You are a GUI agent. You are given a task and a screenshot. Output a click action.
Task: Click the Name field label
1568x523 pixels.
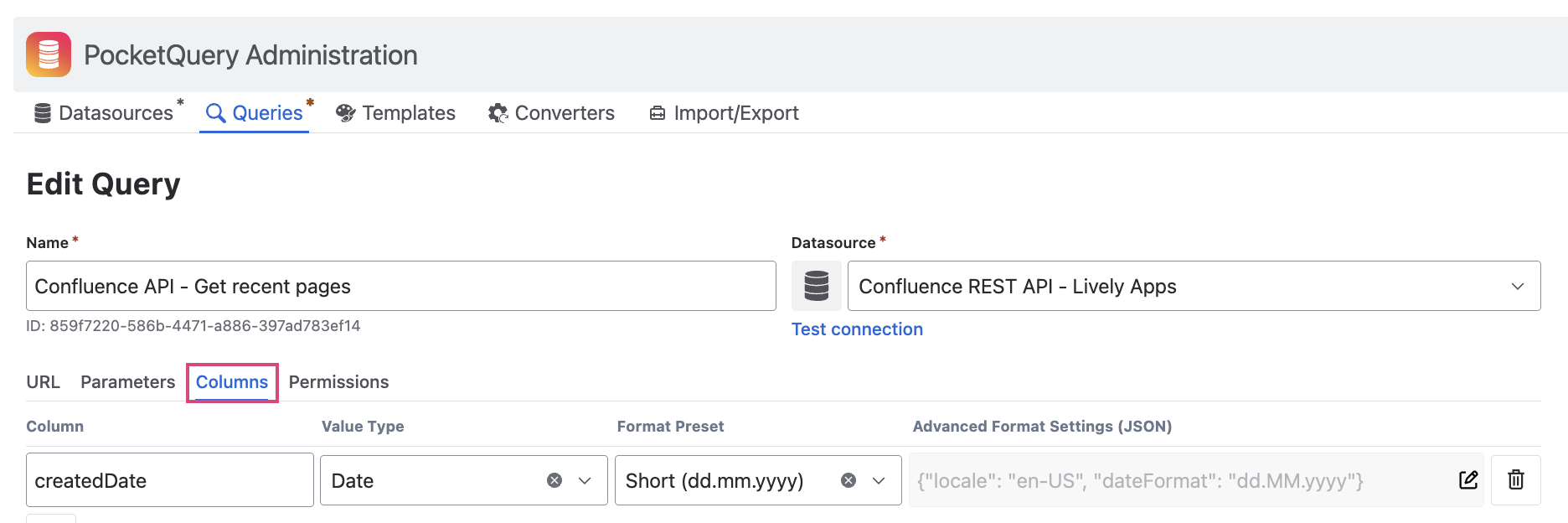(47, 243)
